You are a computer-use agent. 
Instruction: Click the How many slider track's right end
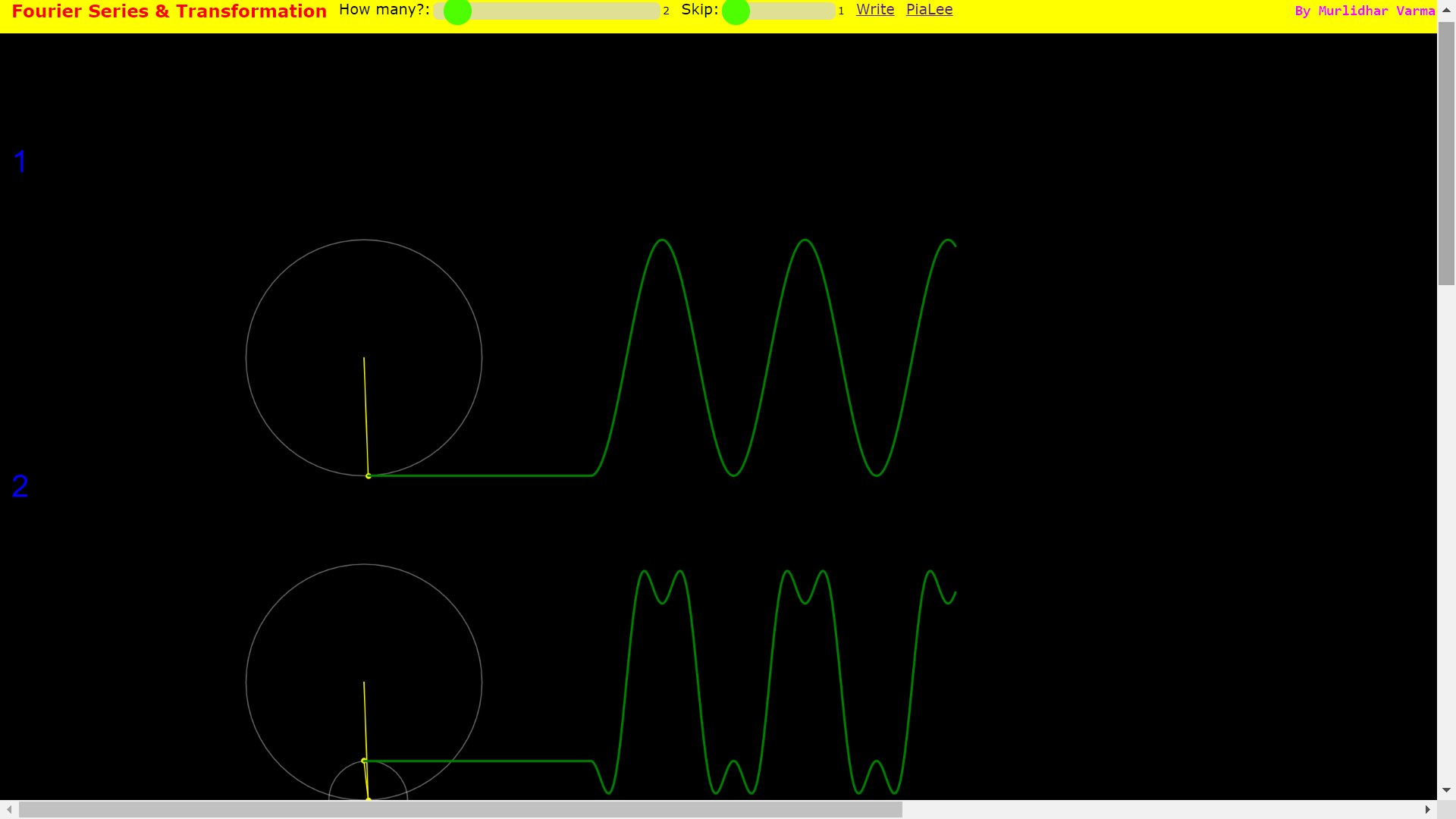coord(654,11)
